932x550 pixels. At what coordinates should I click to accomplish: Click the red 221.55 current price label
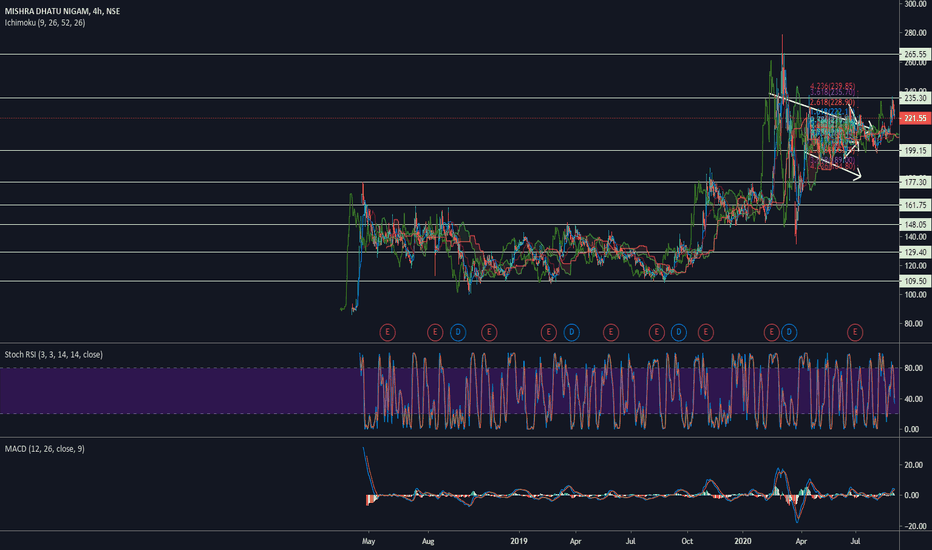tap(915, 118)
